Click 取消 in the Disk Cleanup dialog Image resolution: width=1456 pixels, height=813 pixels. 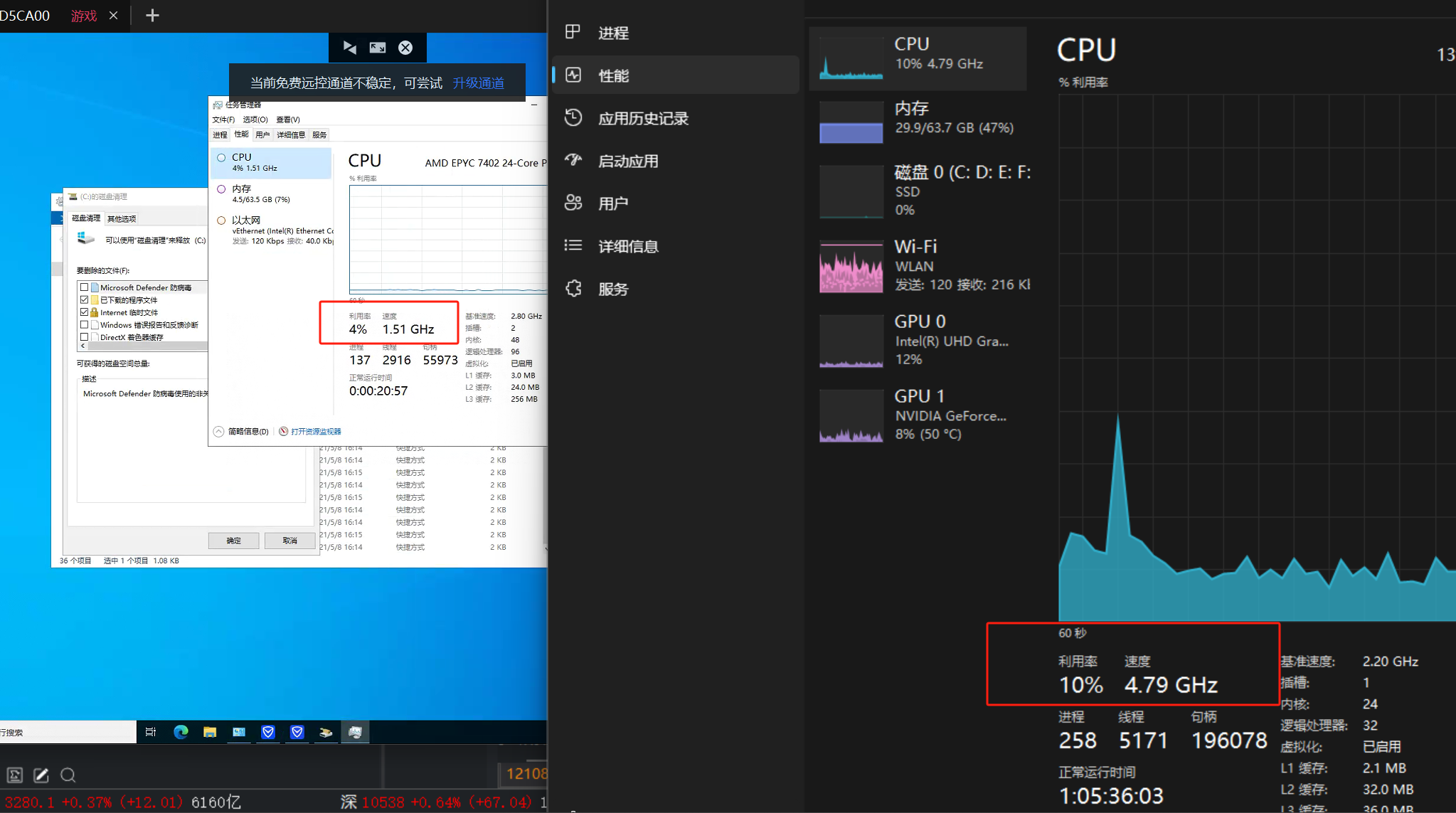coord(290,541)
